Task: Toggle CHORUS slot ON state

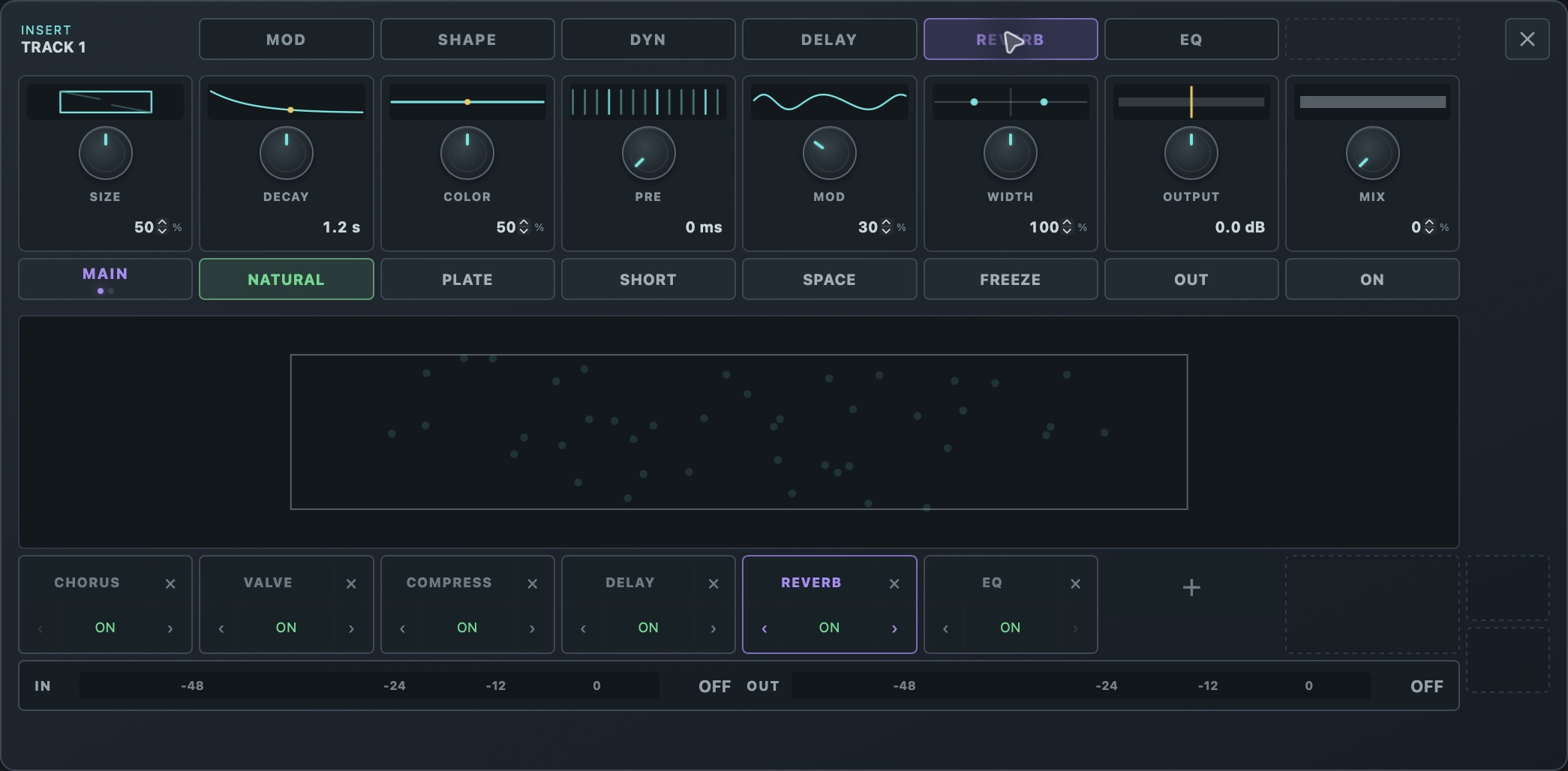Action: pos(105,628)
